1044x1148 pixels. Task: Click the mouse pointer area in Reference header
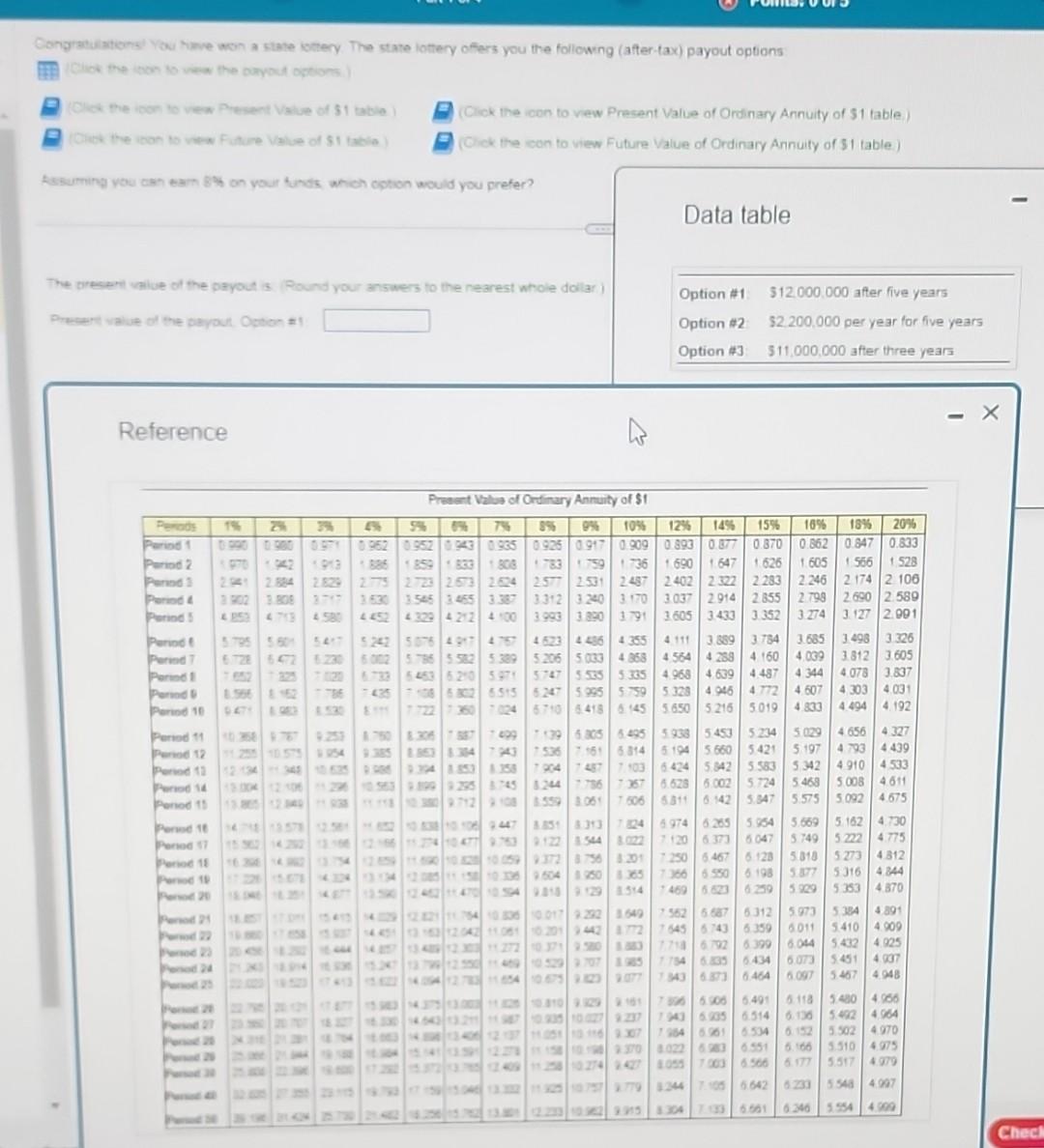tap(635, 432)
